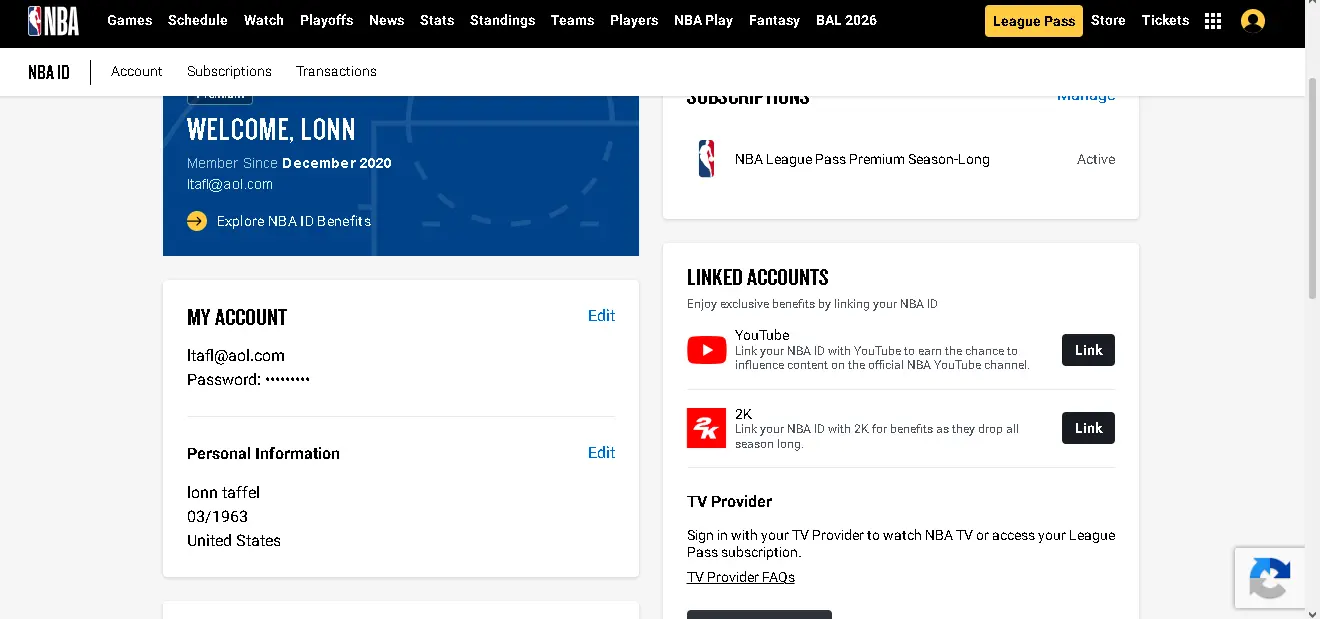Switch to the Subscriptions tab
Screen dimensions: 1320x619
point(229,71)
